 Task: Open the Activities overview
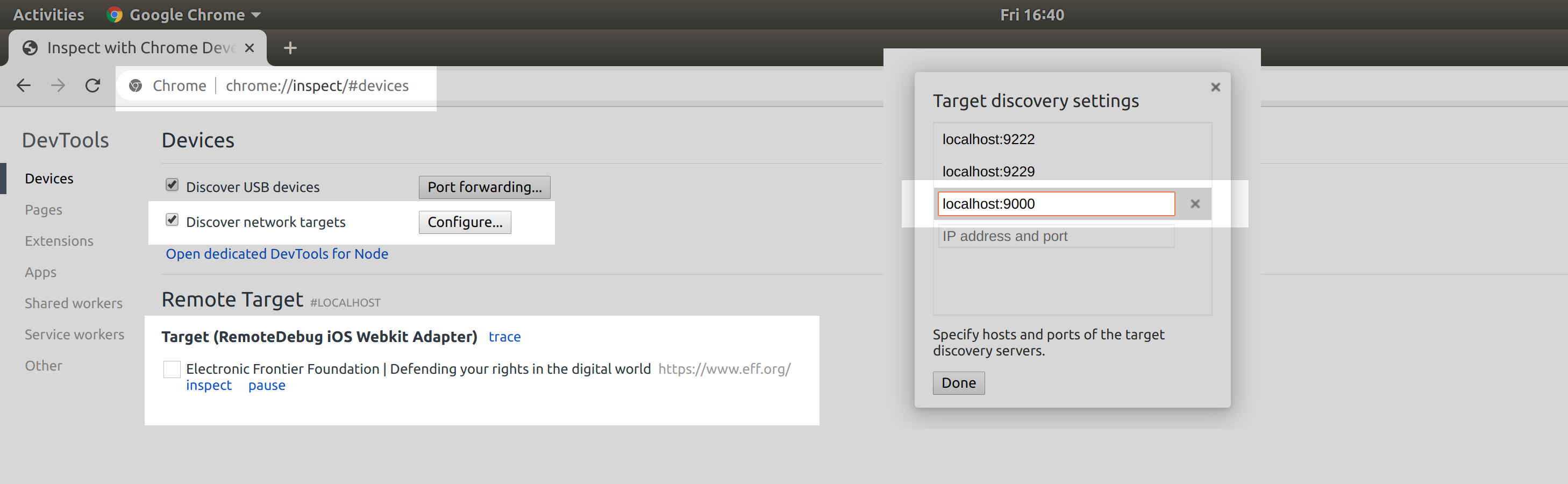(x=49, y=15)
